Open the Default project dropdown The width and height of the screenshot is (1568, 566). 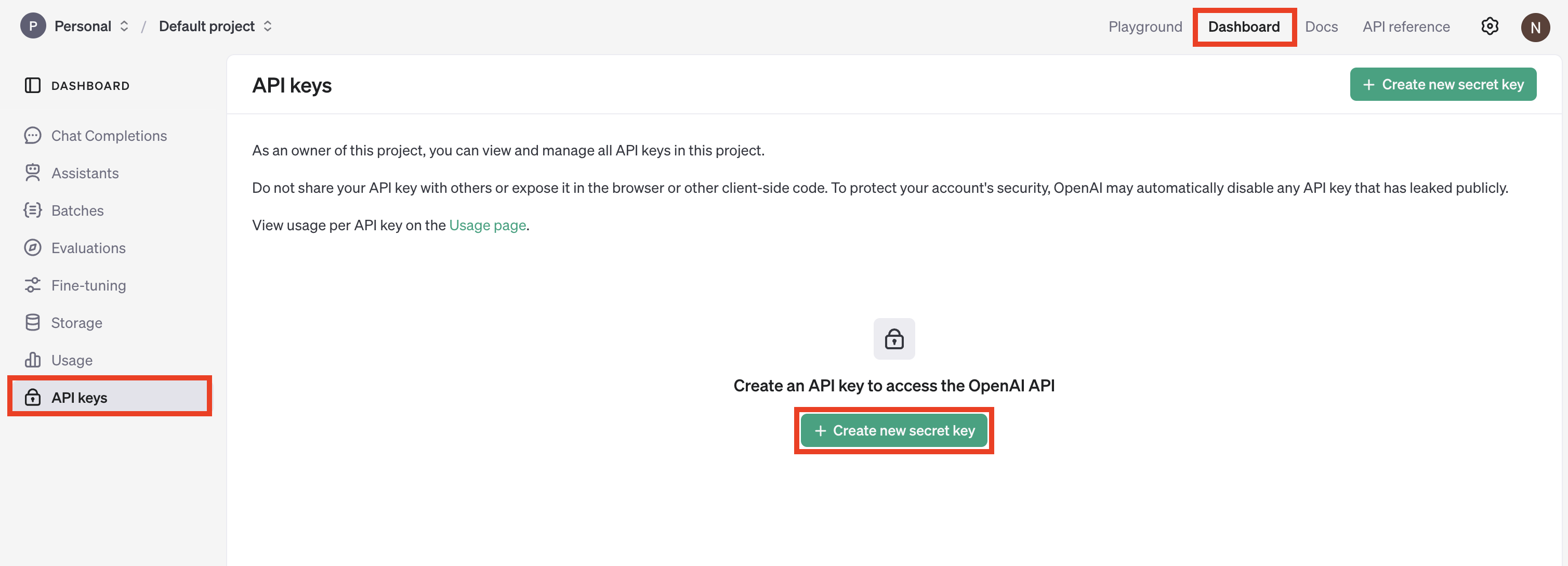[x=215, y=26]
